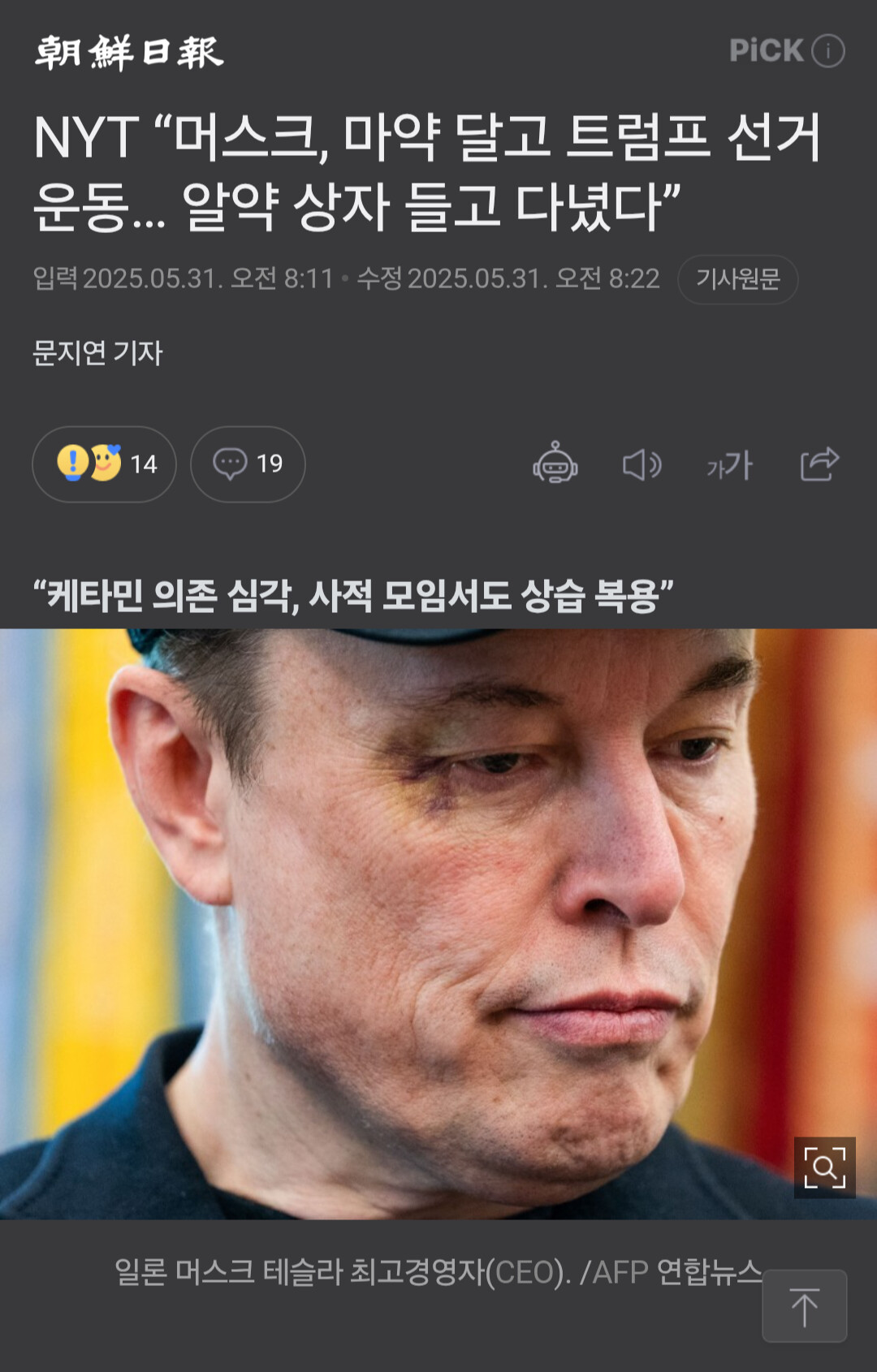Open the reactions count showing 14
This screenshot has width=877, height=1372.
(104, 464)
